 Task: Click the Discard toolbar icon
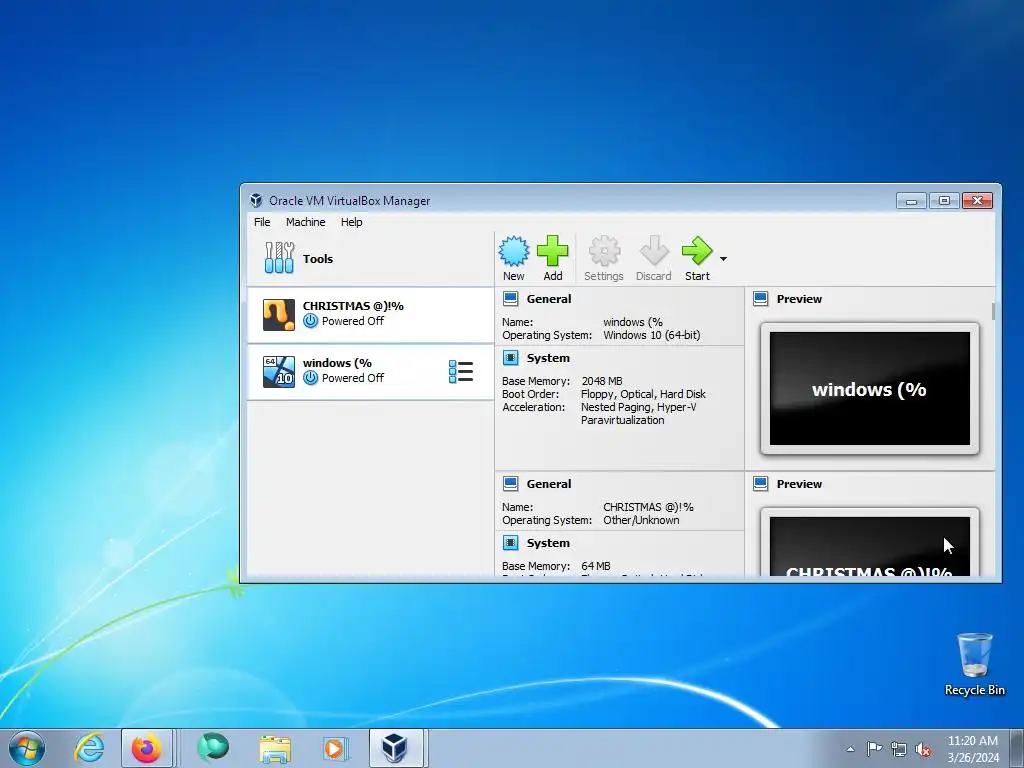coord(654,251)
